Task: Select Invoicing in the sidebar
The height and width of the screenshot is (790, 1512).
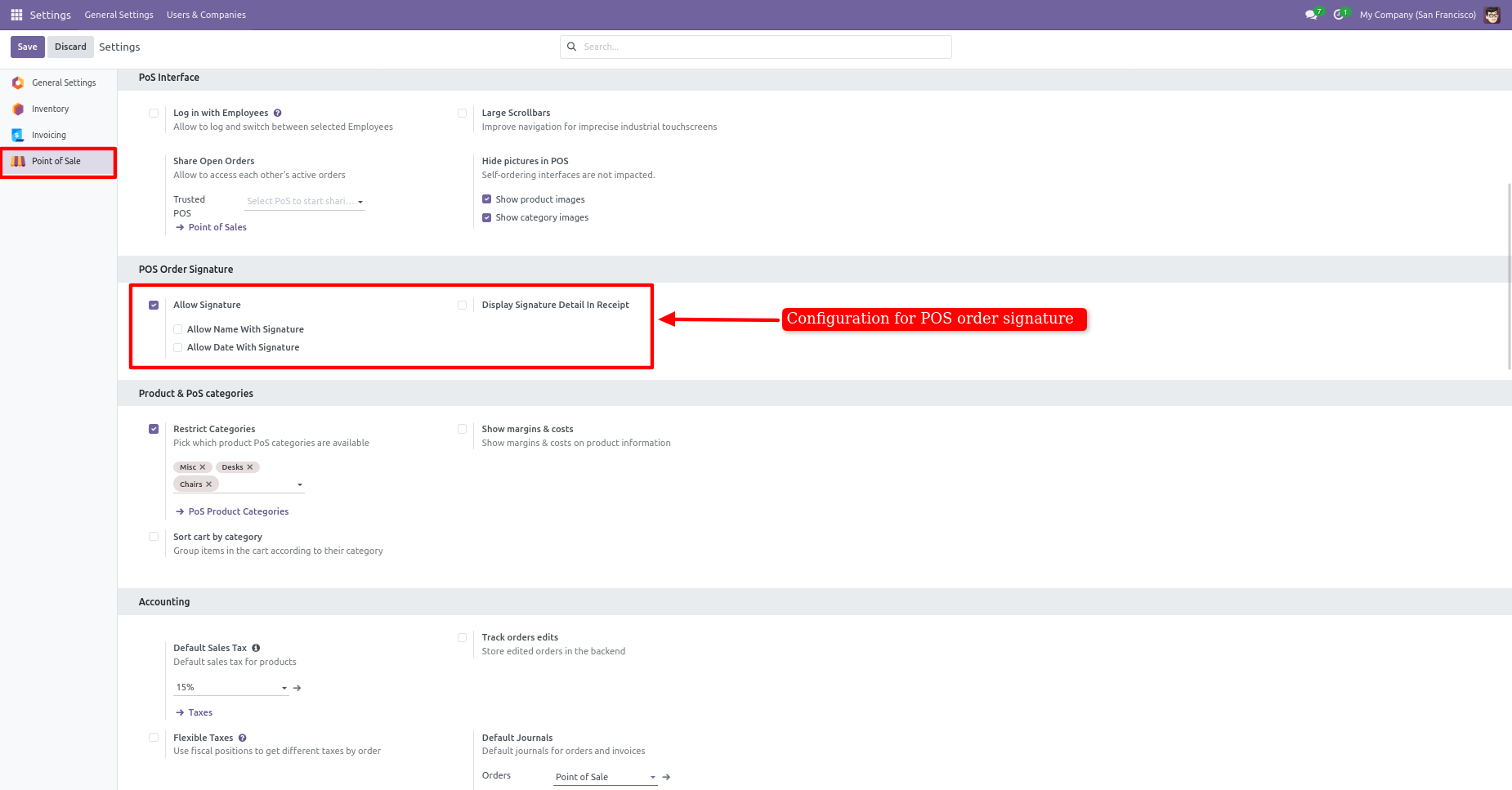Action: point(59,135)
